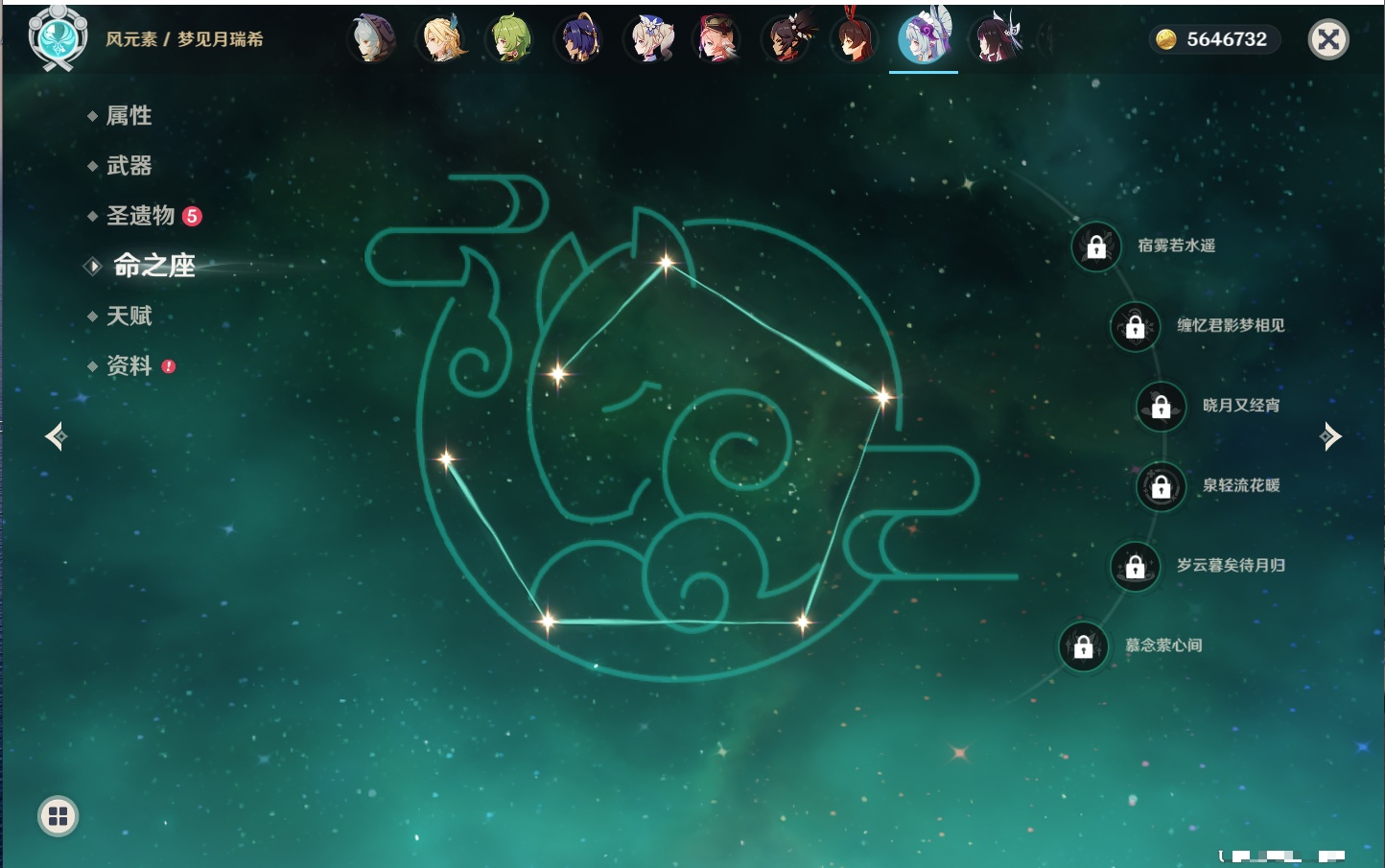Select the dark spiky-haired character avatar
1385x868 pixels.
click(x=786, y=39)
